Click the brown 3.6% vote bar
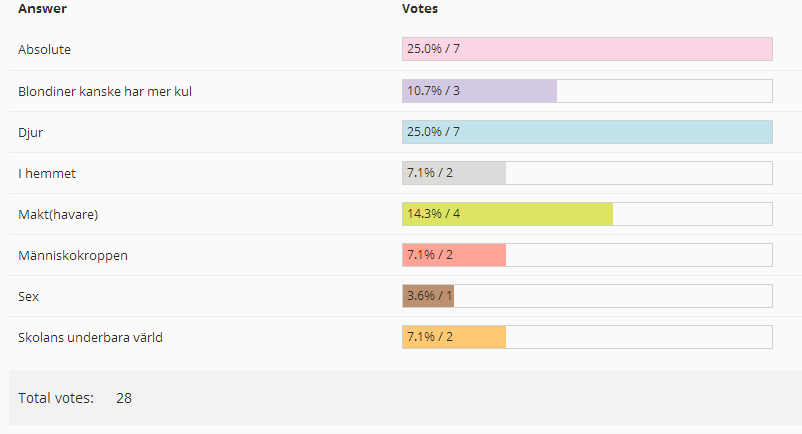Viewport: 802px width, 434px height. coord(428,296)
